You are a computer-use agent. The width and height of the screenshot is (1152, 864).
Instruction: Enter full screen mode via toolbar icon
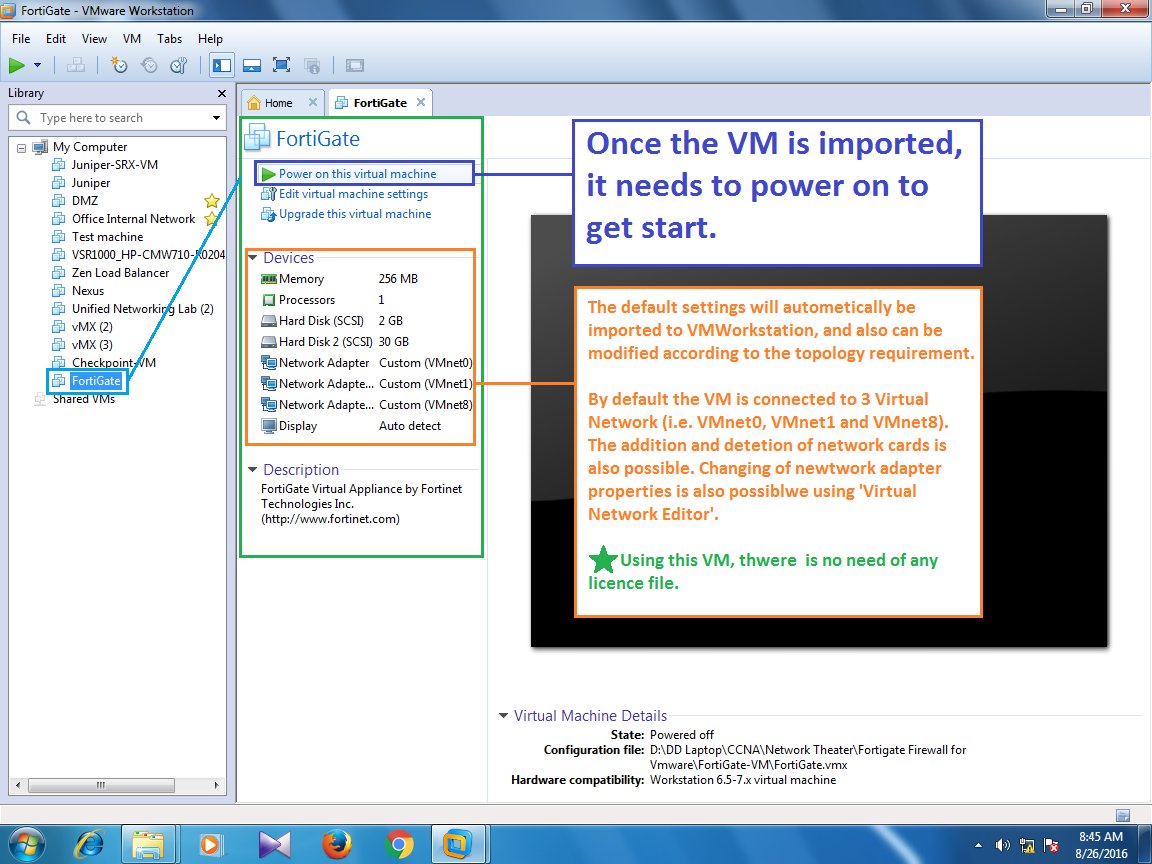tap(281, 65)
